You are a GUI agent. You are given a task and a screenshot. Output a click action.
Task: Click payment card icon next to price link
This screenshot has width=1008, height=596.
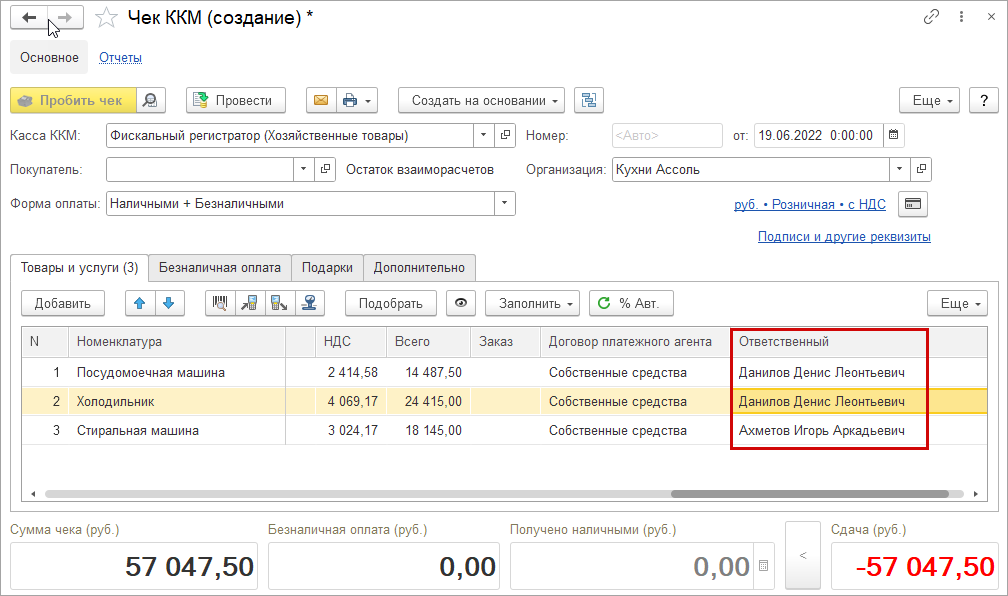pos(913,204)
